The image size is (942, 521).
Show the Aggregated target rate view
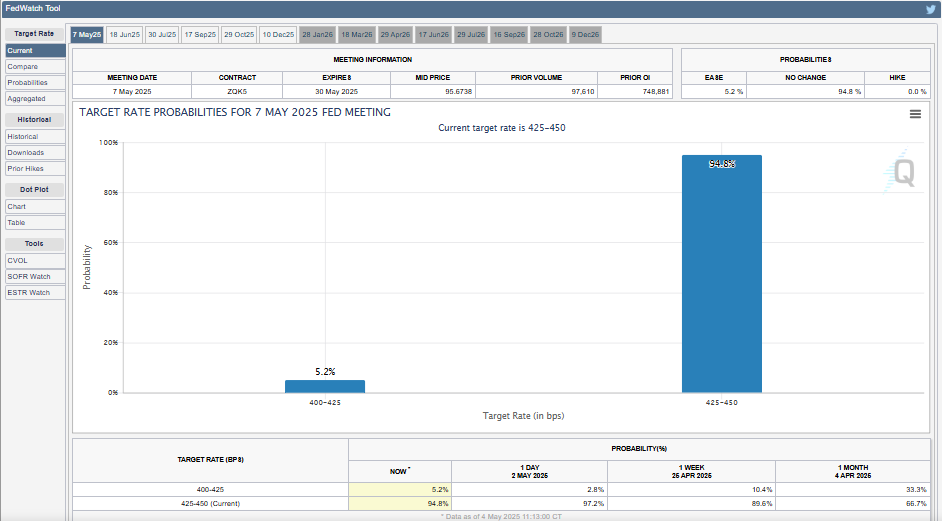pos(26,99)
